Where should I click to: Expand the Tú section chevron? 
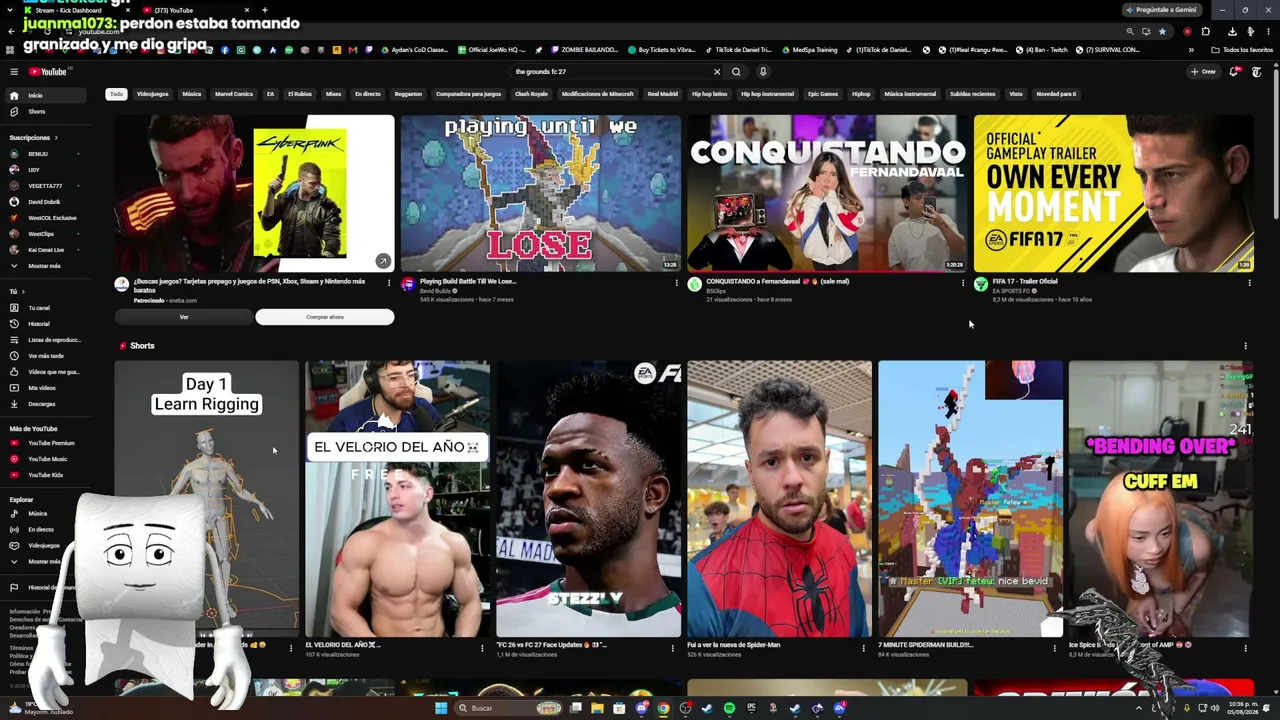23,292
